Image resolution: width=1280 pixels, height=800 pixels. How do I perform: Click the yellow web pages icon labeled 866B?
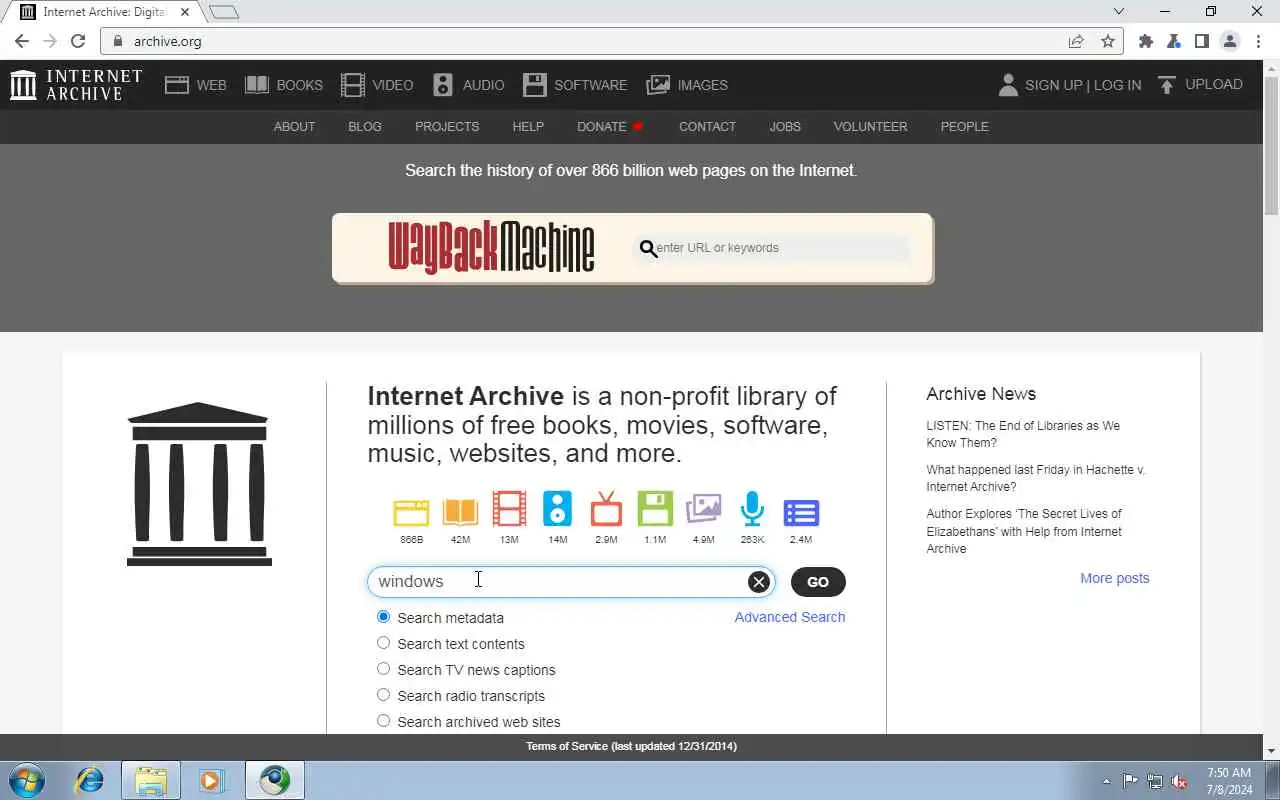(x=411, y=512)
